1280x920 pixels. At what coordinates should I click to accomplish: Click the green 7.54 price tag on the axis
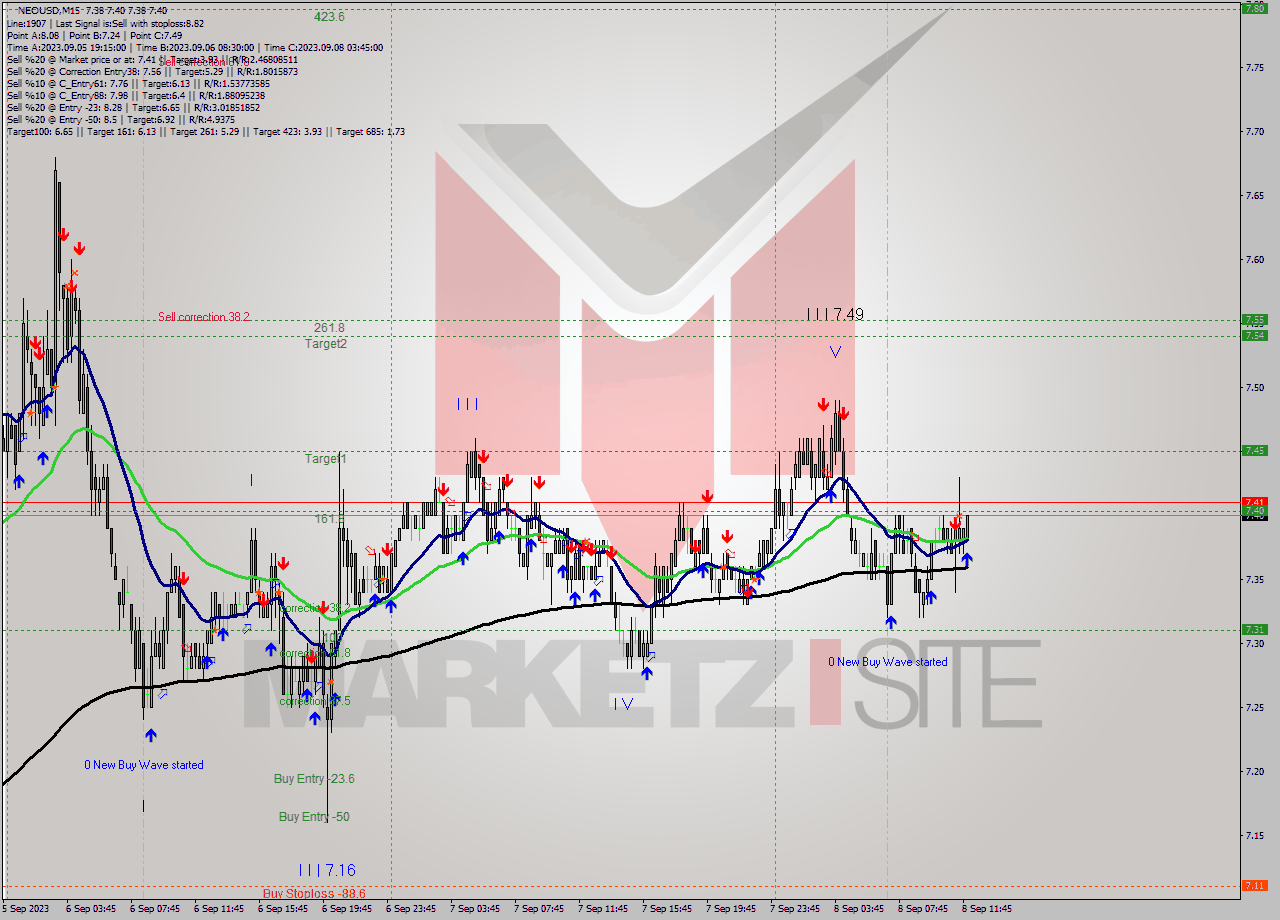(1254, 335)
